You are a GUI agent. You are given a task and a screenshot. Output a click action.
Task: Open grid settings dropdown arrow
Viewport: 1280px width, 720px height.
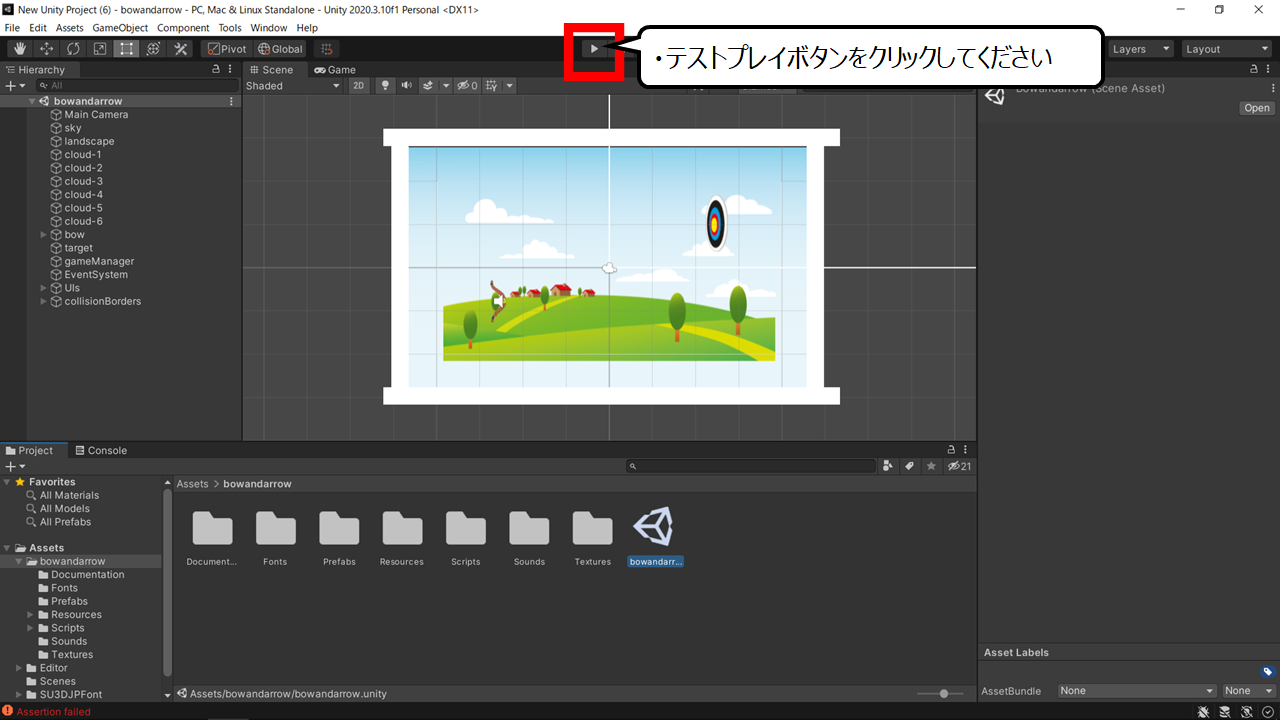pos(509,86)
